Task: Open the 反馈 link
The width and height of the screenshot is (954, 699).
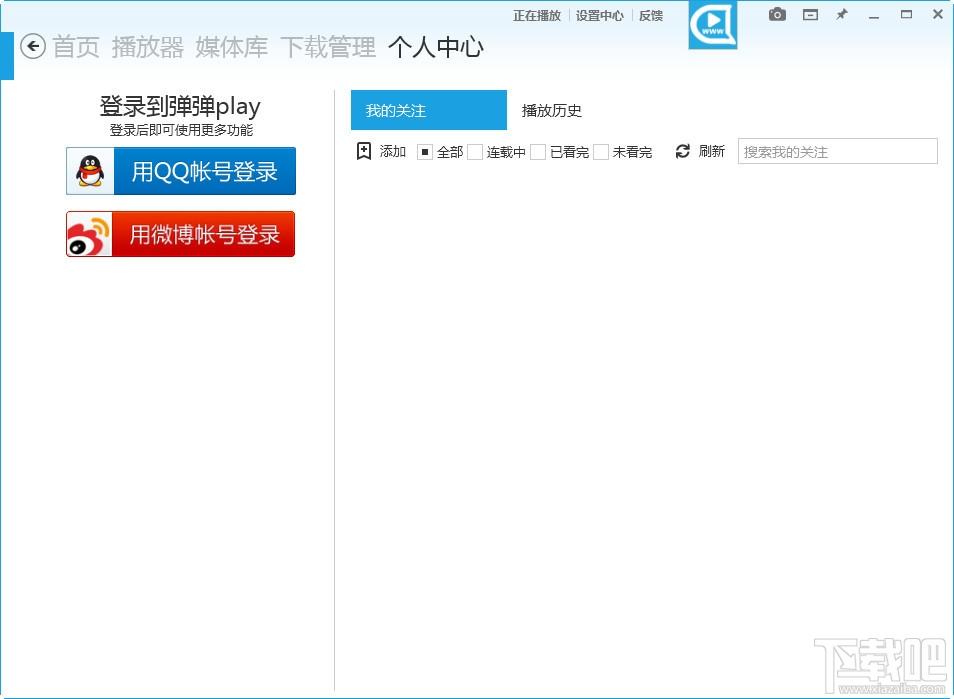Action: coord(651,16)
